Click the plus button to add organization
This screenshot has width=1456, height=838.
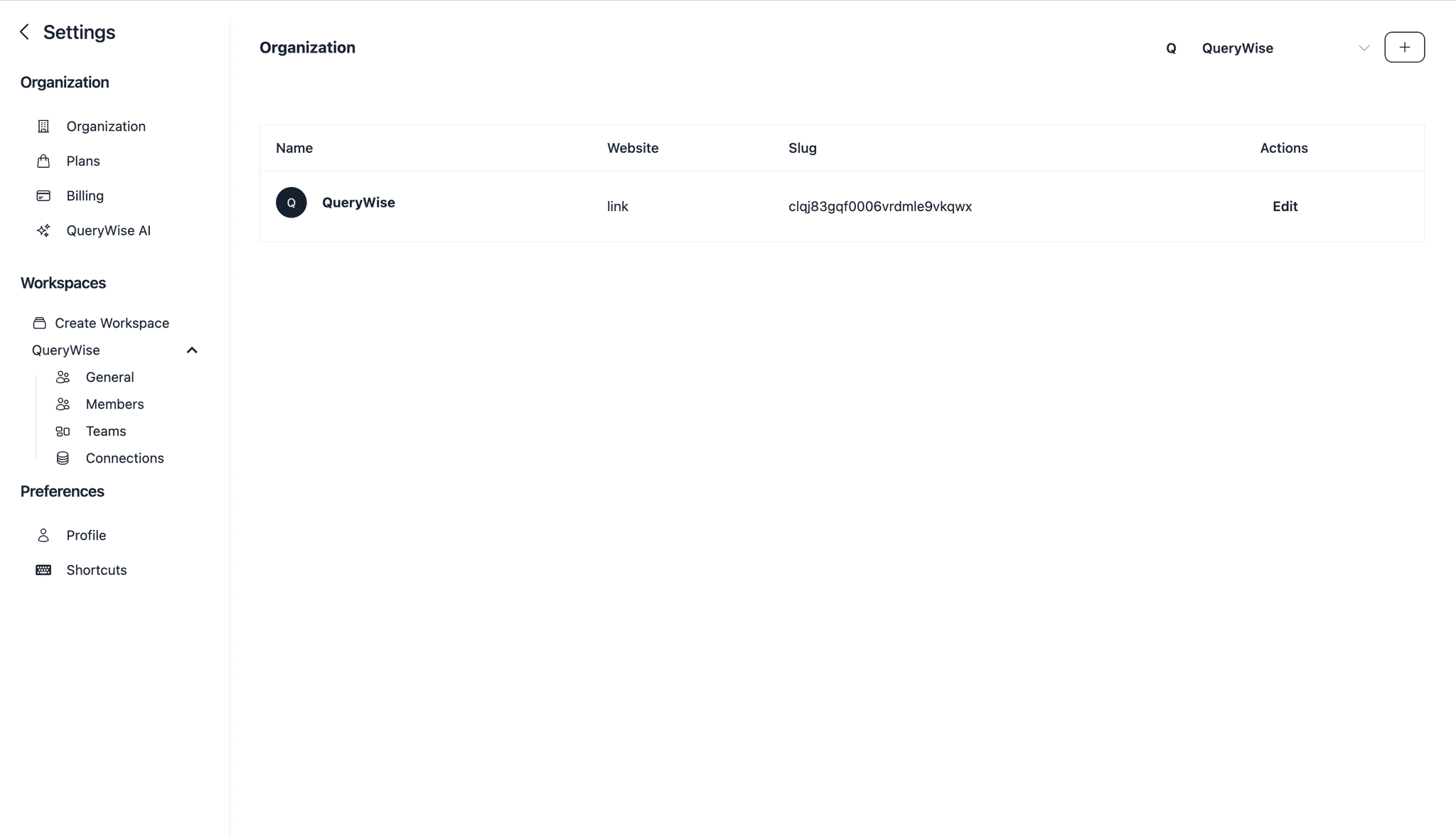click(1404, 48)
